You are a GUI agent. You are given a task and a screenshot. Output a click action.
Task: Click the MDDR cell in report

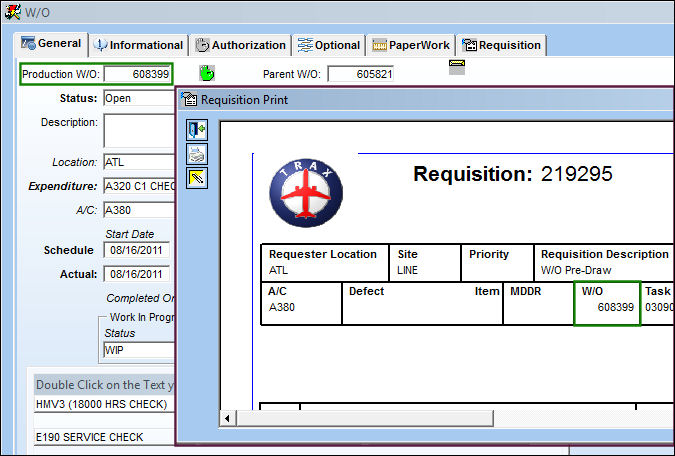(x=538, y=303)
